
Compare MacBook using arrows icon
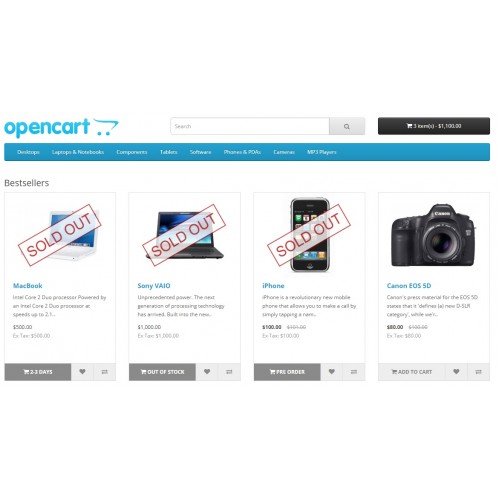[105, 372]
